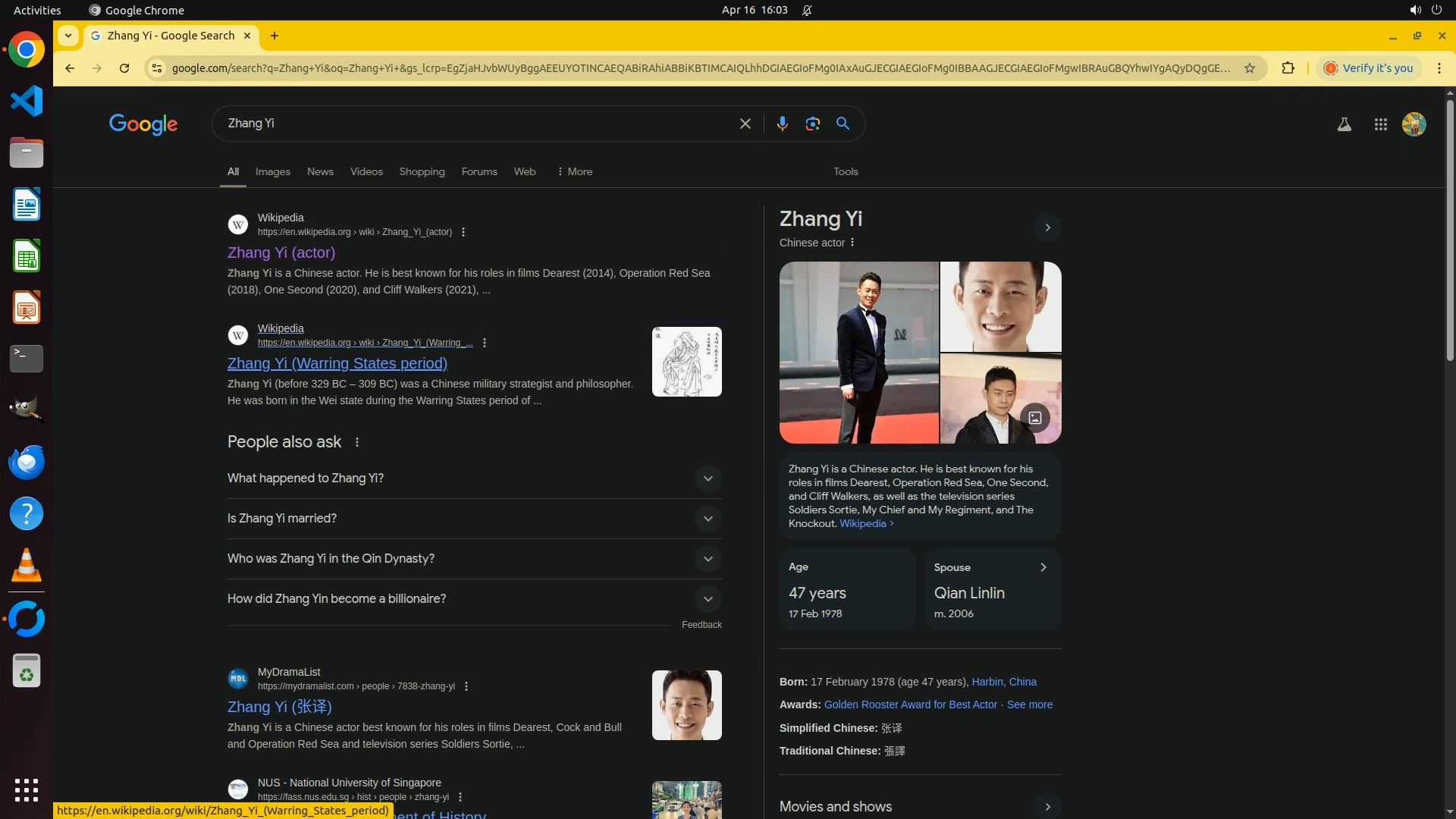Viewport: 1456px width, 819px height.
Task: Reload the current page
Action: 124,68
